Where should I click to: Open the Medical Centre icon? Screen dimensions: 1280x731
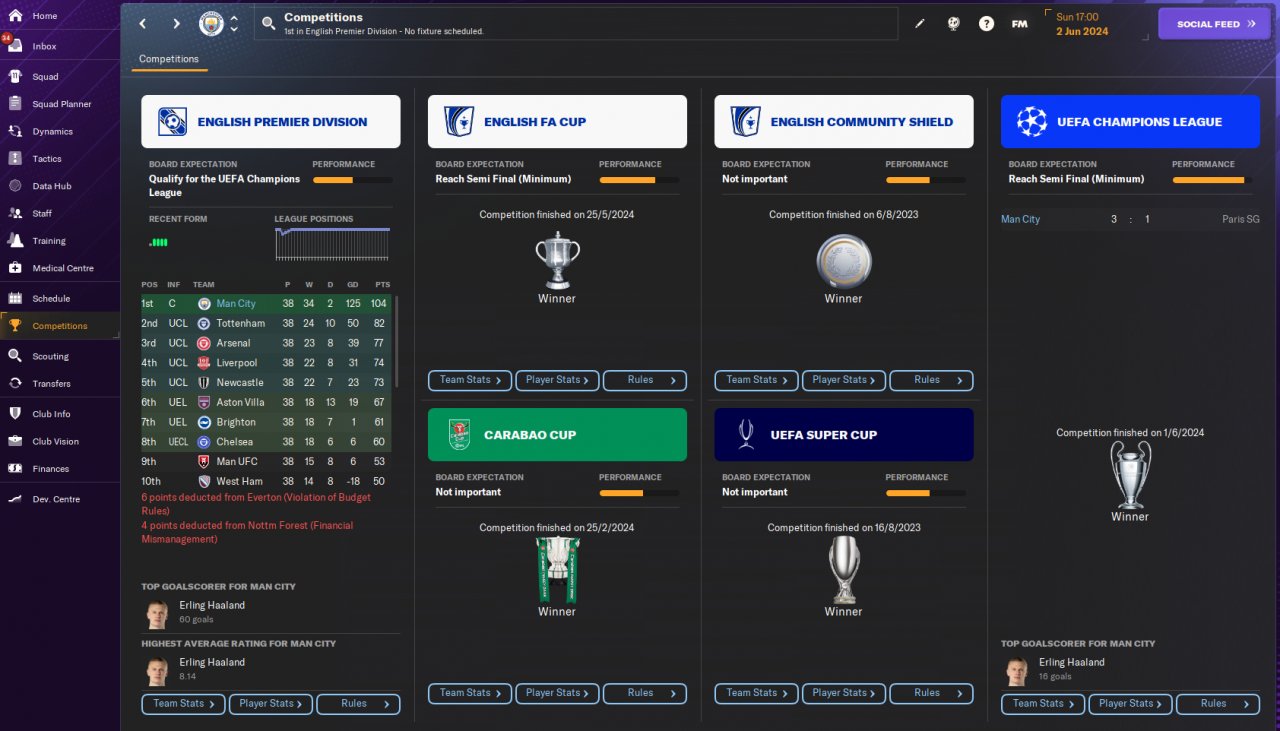click(x=15, y=268)
